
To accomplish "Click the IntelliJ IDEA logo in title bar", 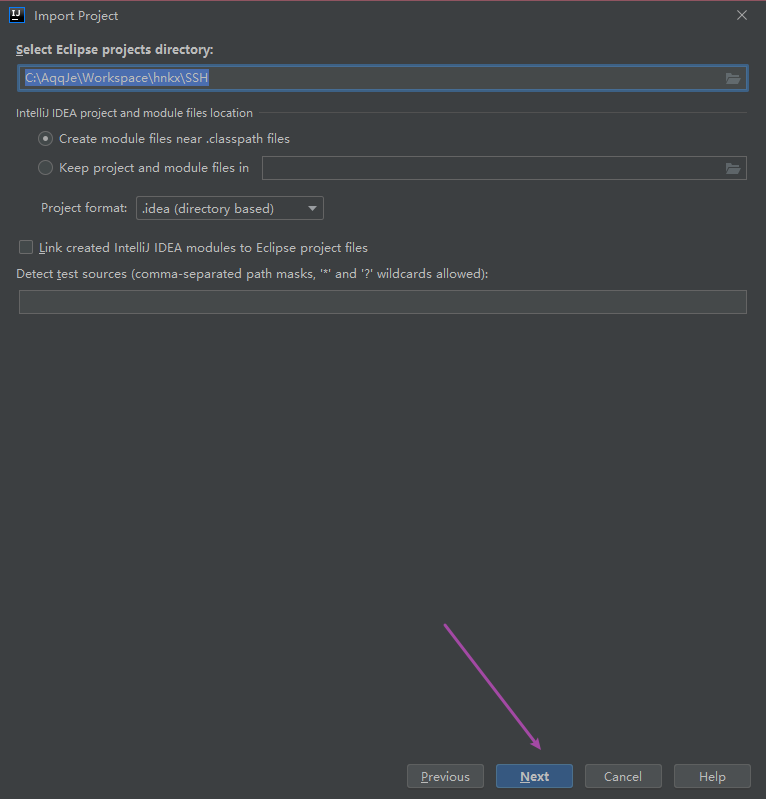I will (17, 15).
